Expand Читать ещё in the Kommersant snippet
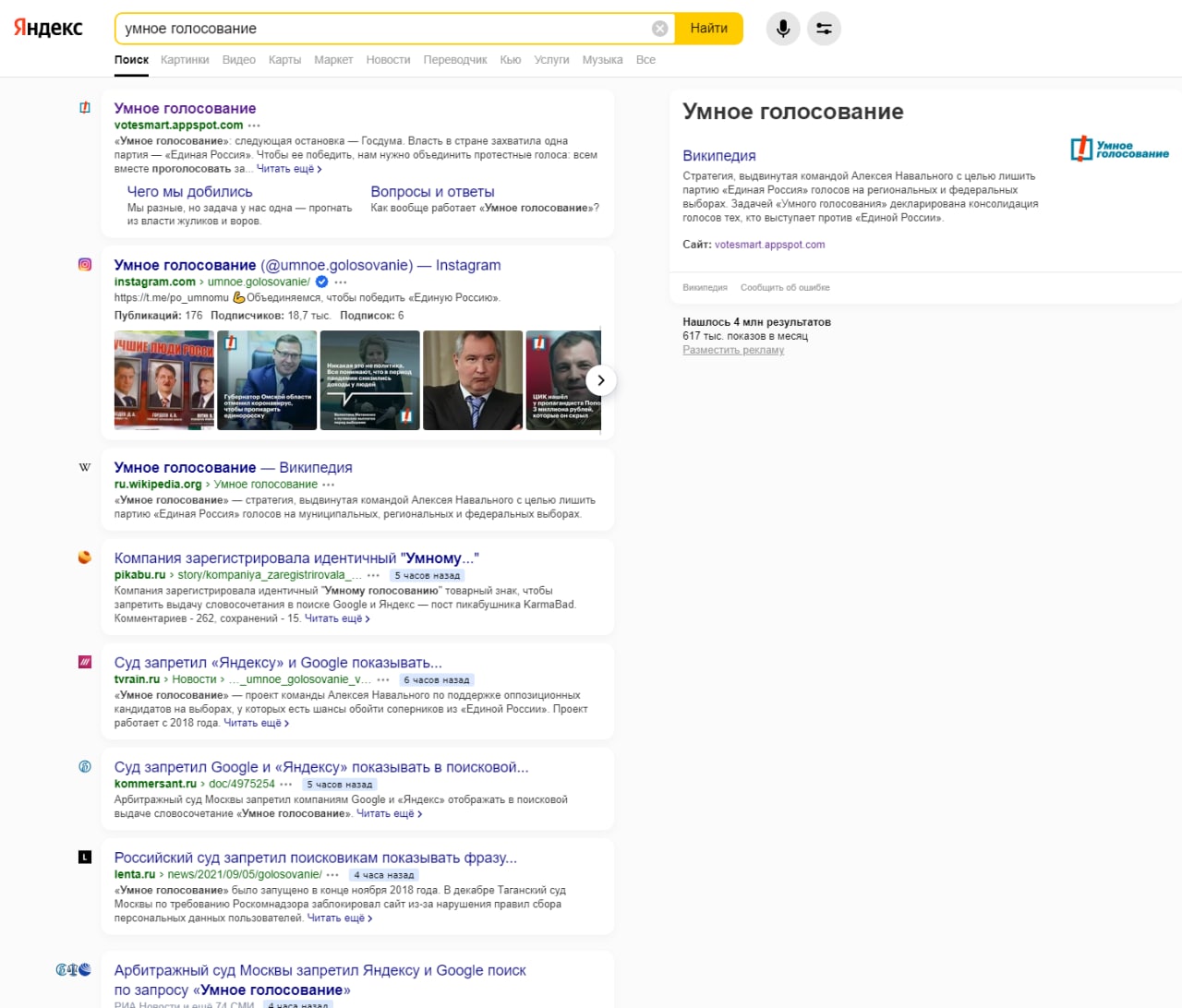 point(390,813)
